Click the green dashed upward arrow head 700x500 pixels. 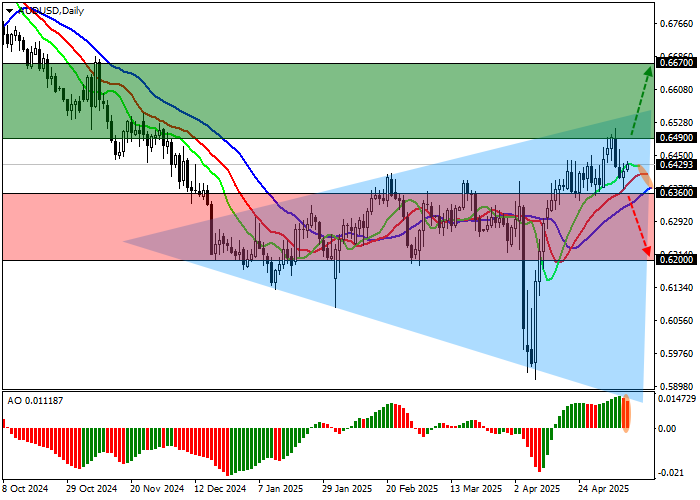tap(647, 69)
